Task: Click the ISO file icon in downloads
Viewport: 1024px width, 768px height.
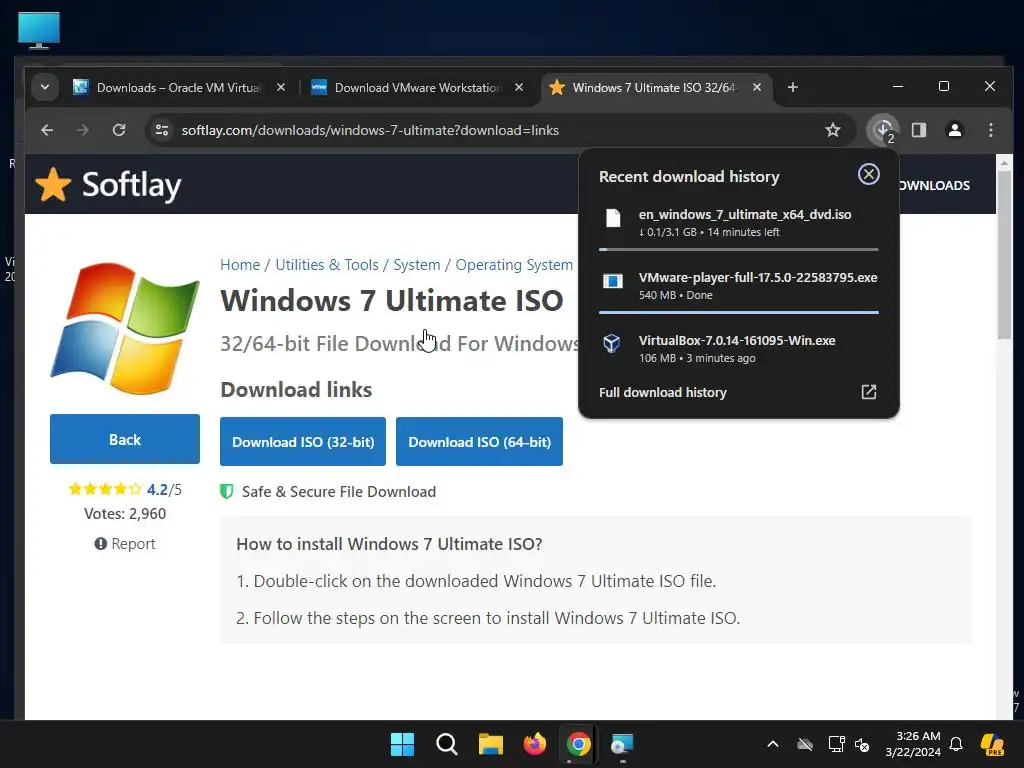Action: (x=613, y=218)
